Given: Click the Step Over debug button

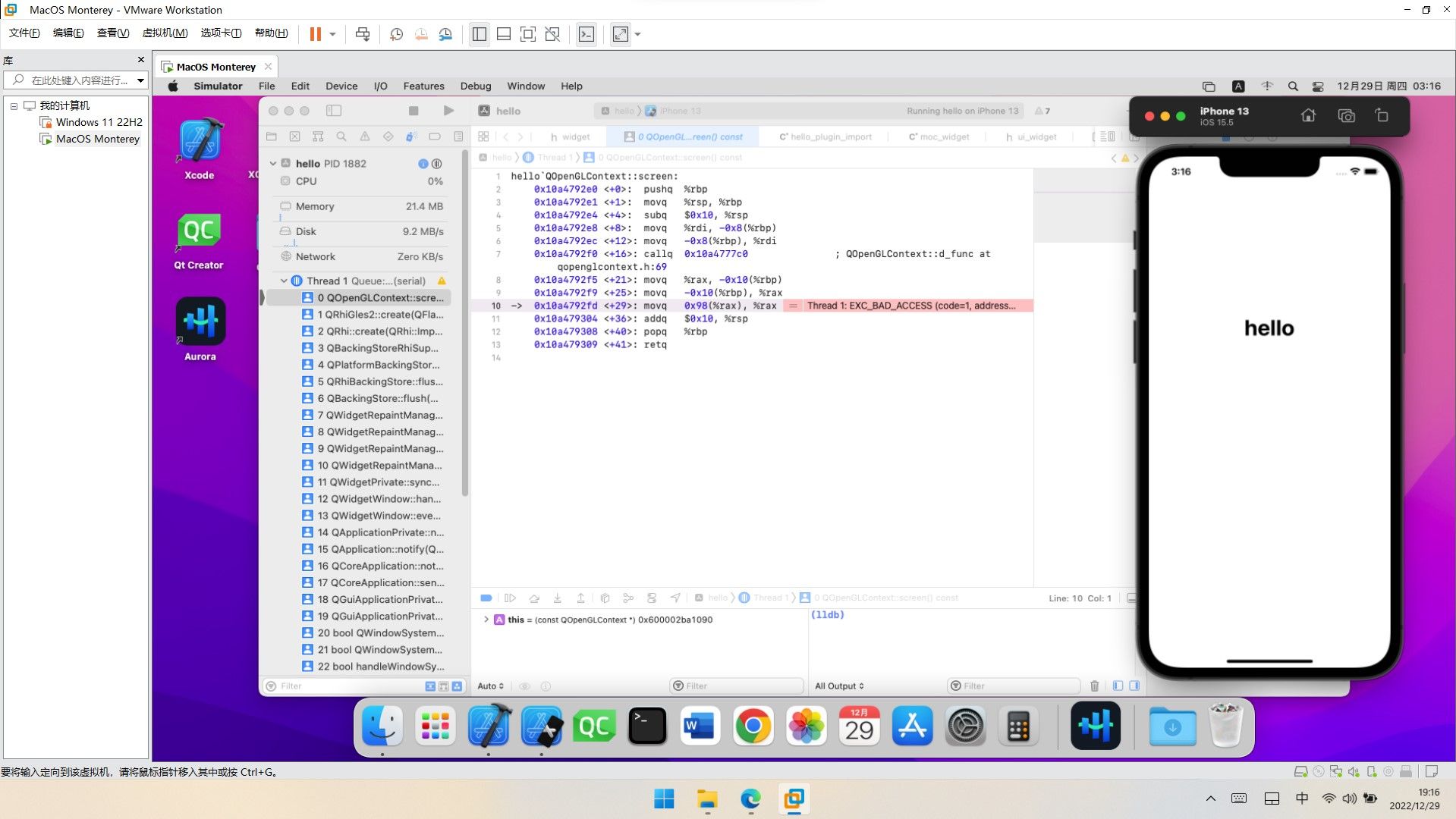Looking at the screenshot, I should [x=534, y=598].
